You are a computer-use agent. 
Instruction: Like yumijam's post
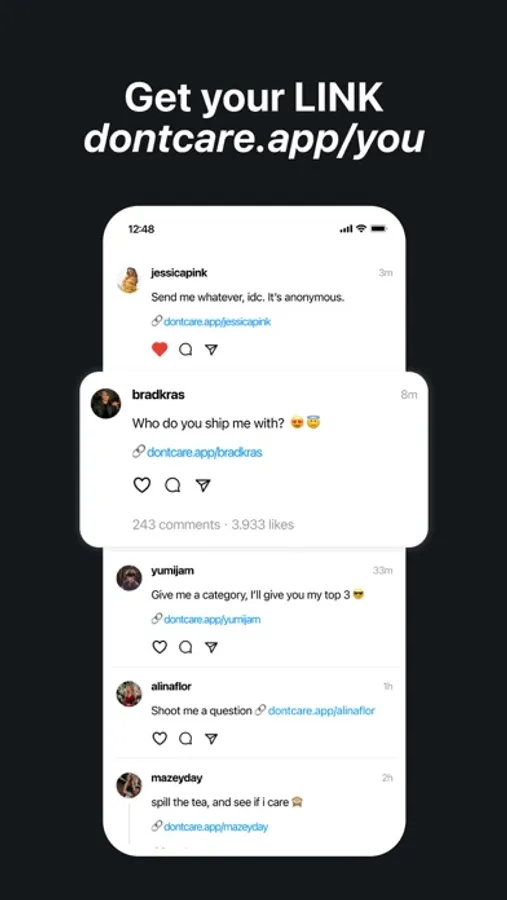point(160,647)
